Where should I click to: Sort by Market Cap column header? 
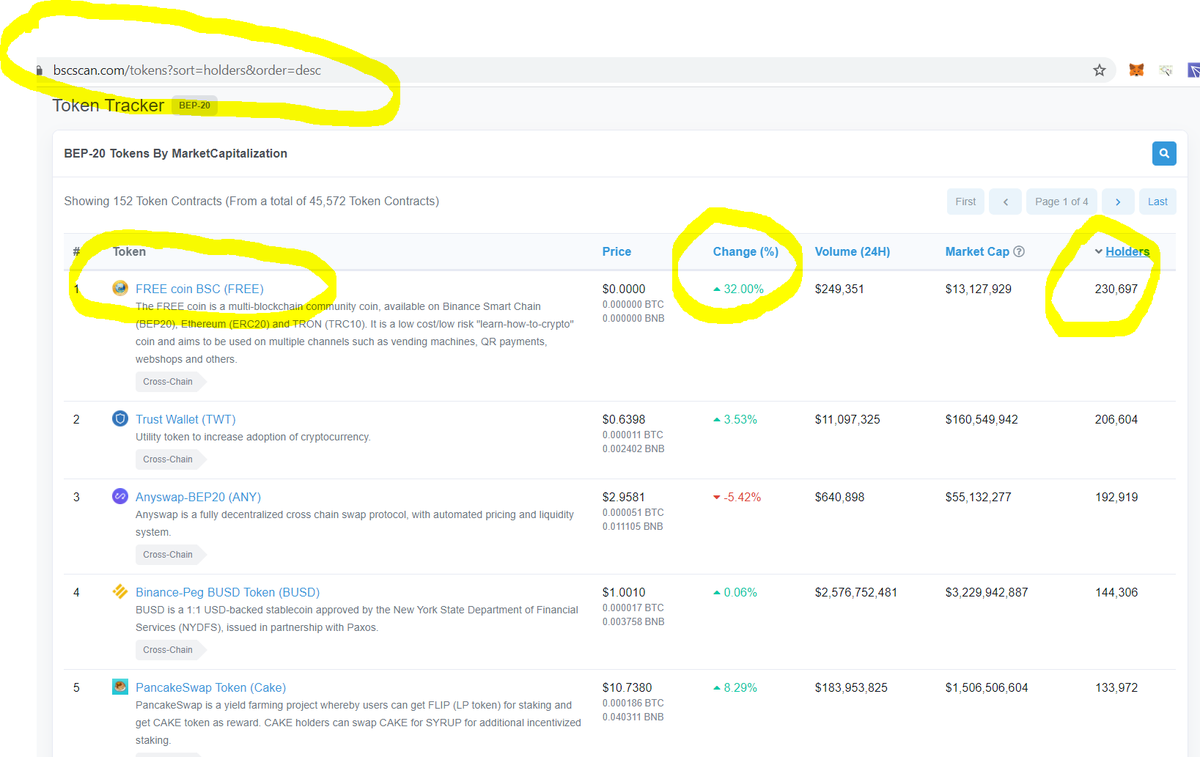pos(977,252)
